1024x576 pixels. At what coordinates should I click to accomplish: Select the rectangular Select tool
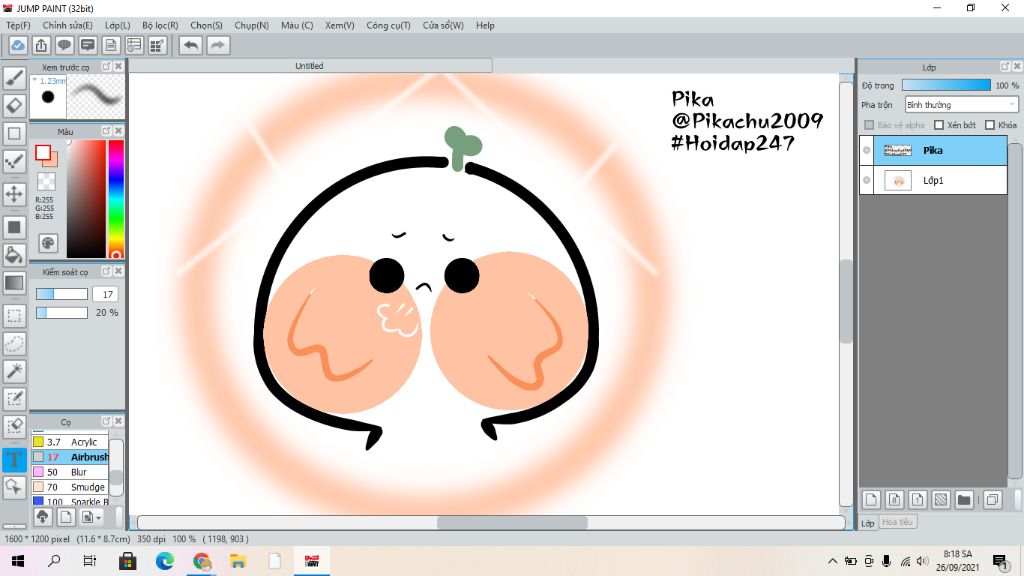[x=14, y=316]
